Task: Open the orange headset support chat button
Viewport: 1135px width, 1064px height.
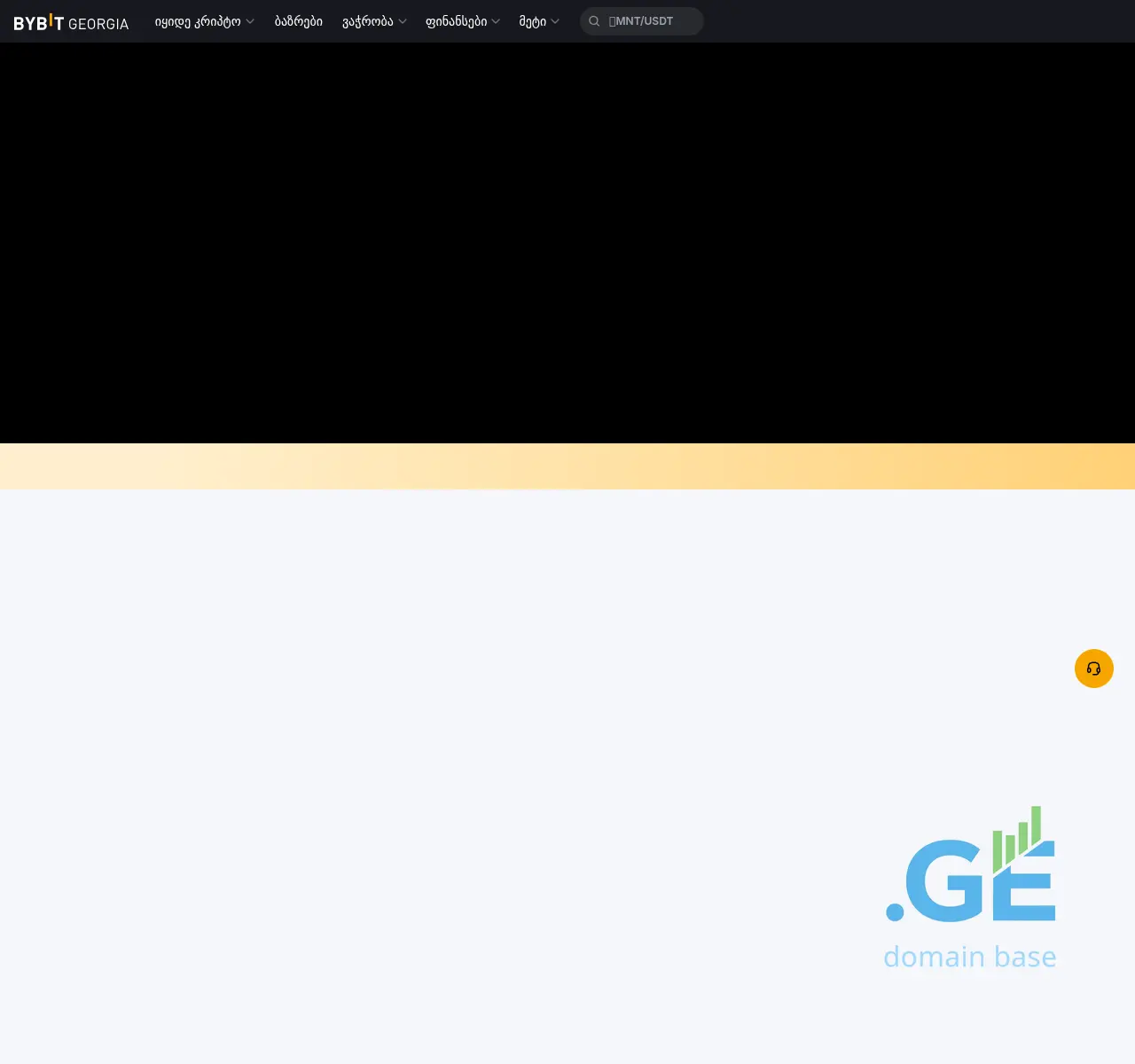Action: click(1093, 669)
